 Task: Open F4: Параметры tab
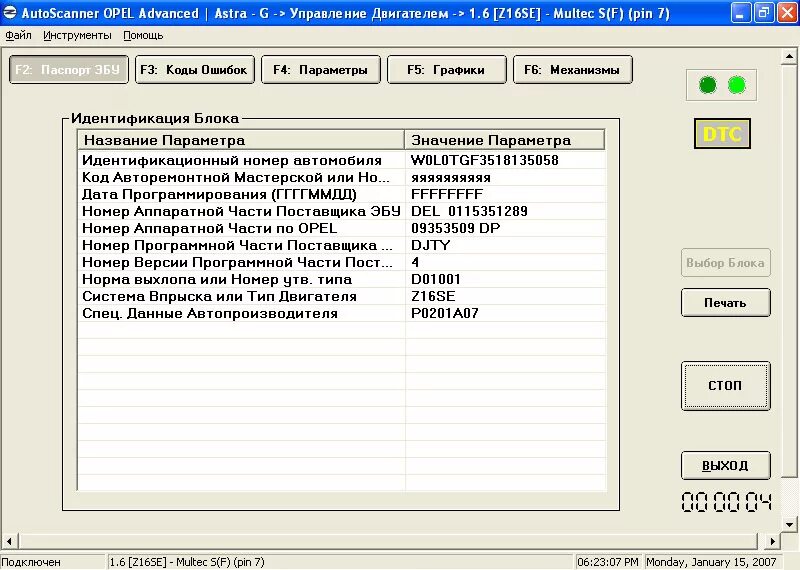(320, 69)
